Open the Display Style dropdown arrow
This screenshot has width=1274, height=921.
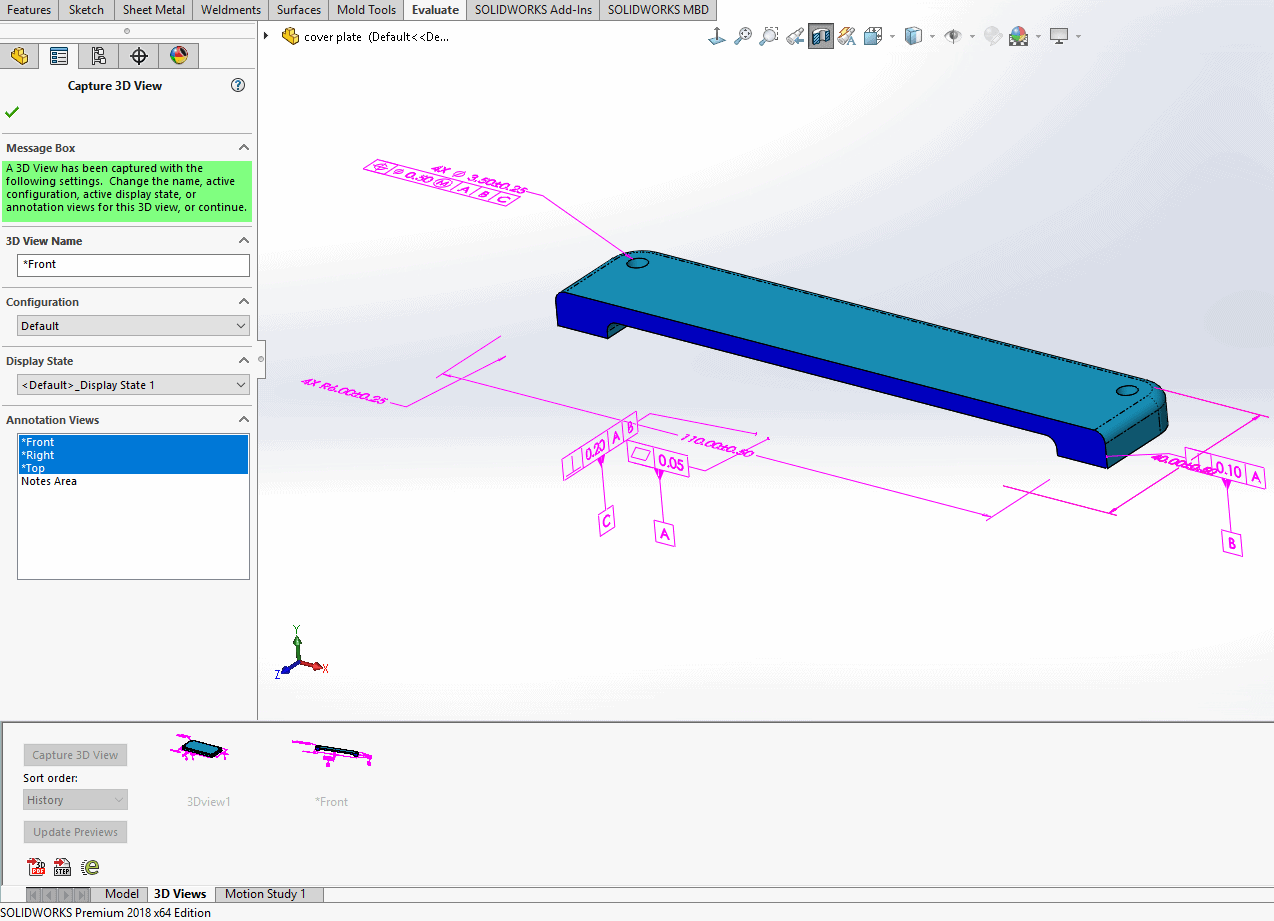coord(931,37)
